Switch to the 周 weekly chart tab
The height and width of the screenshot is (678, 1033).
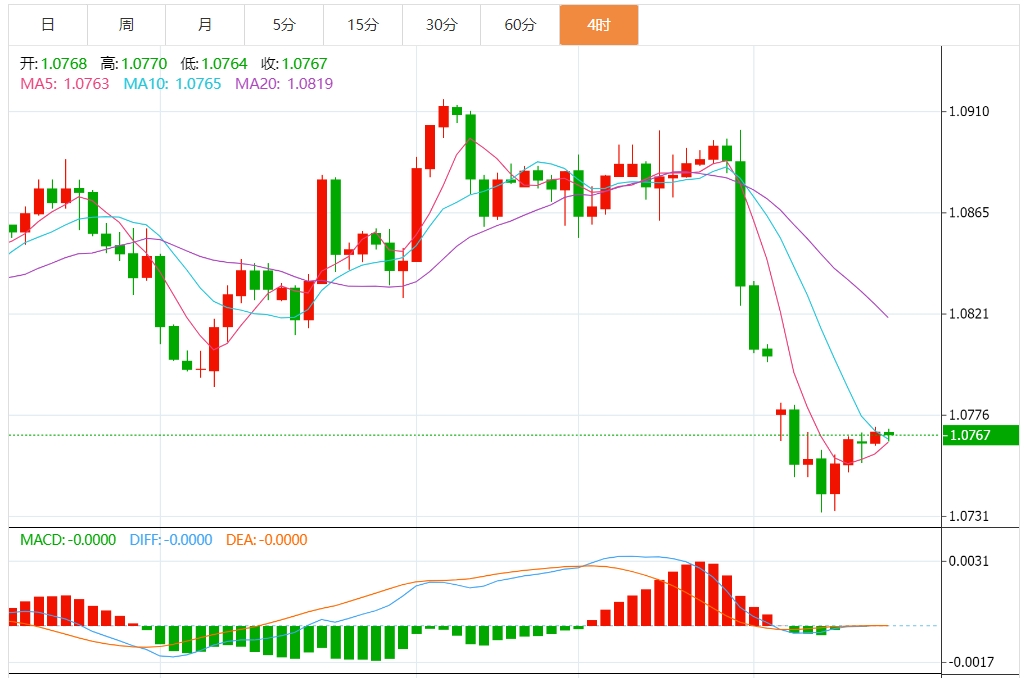coord(126,25)
